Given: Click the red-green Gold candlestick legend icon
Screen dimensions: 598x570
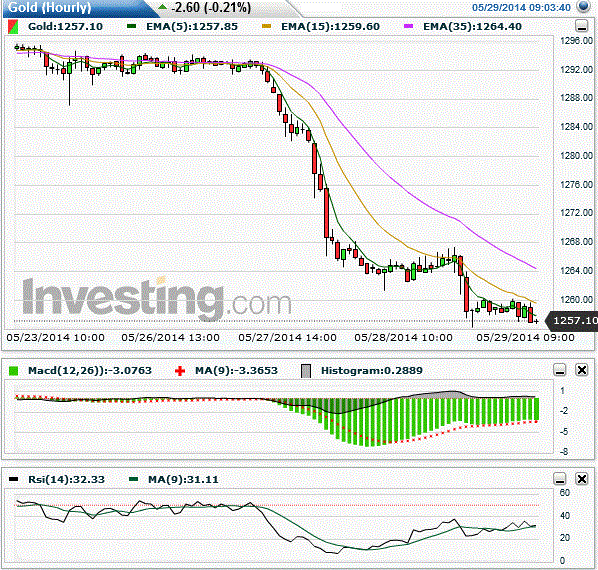Looking at the screenshot, I should (13, 27).
